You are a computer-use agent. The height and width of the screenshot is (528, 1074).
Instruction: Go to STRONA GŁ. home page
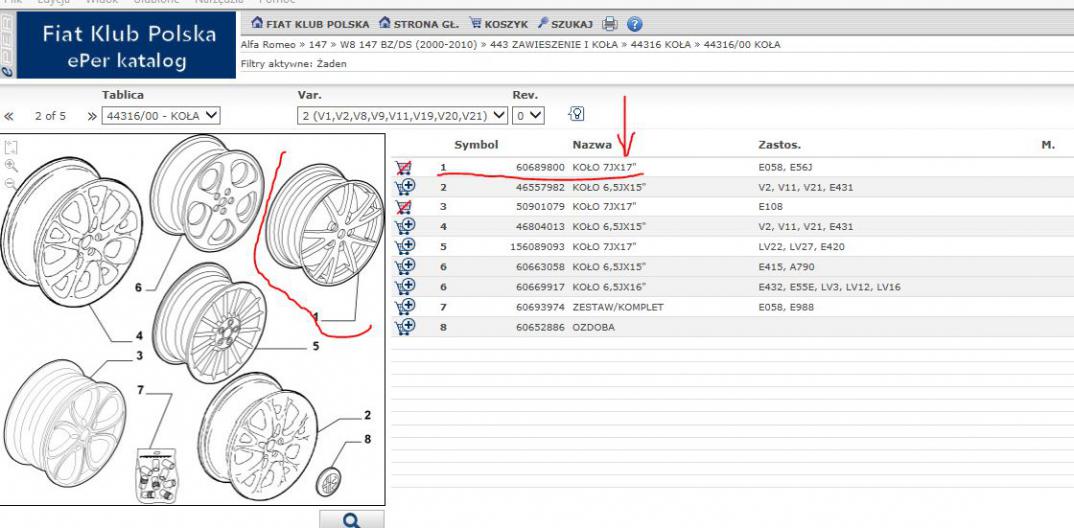point(416,24)
